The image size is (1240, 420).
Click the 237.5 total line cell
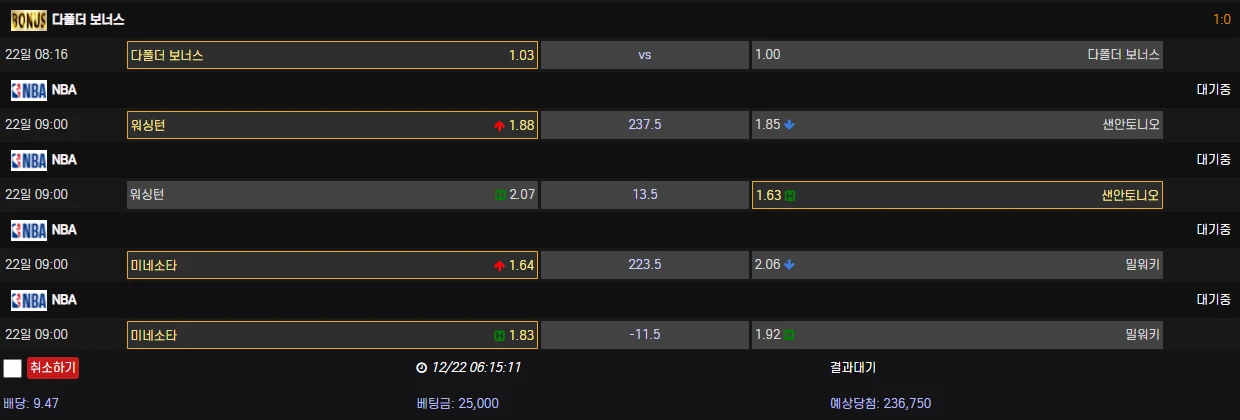[x=645, y=125]
